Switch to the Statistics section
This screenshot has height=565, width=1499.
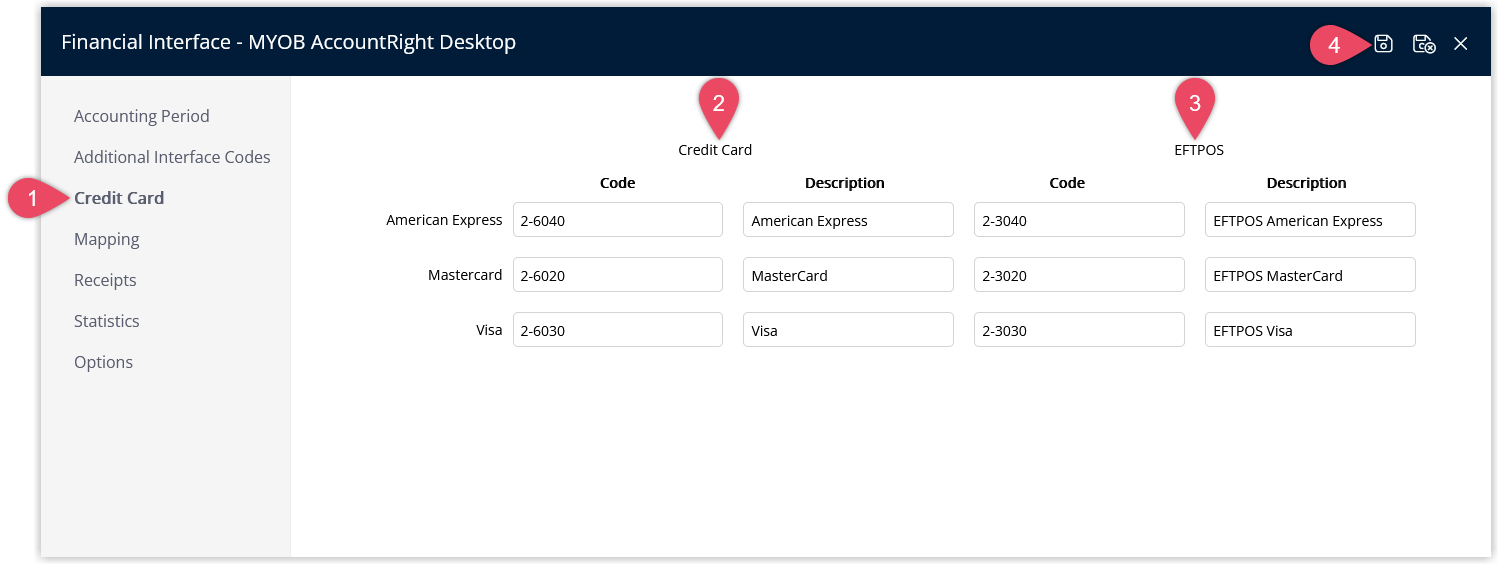[107, 321]
